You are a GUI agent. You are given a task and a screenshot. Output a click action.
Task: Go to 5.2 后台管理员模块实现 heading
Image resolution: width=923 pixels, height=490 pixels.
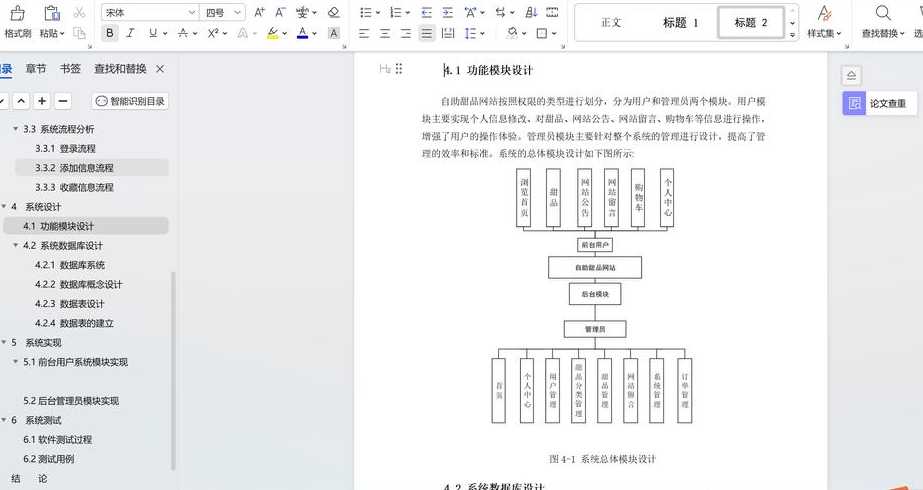point(71,401)
